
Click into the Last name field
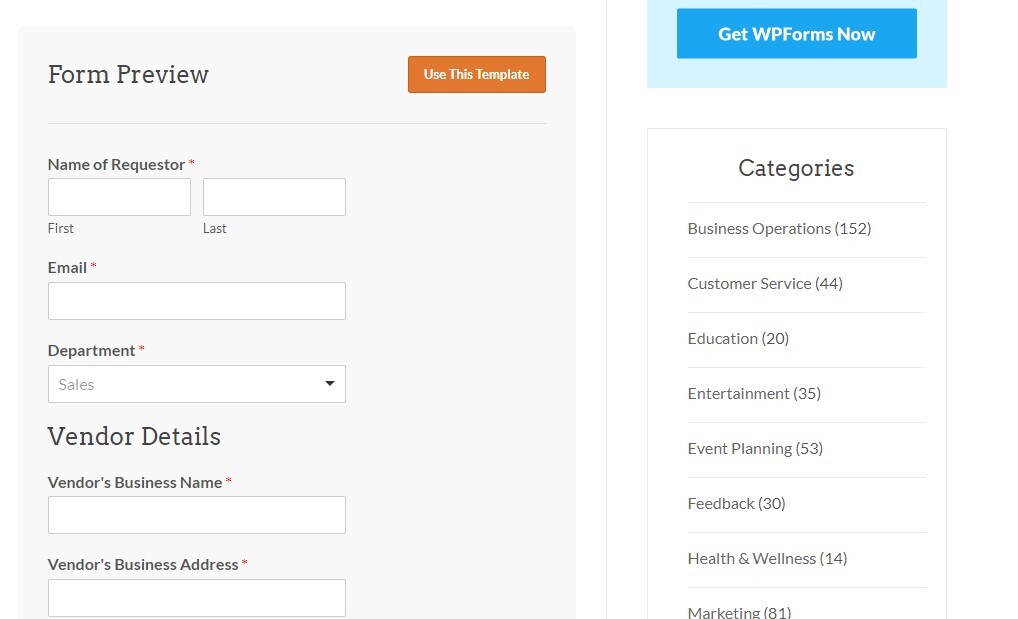(274, 197)
